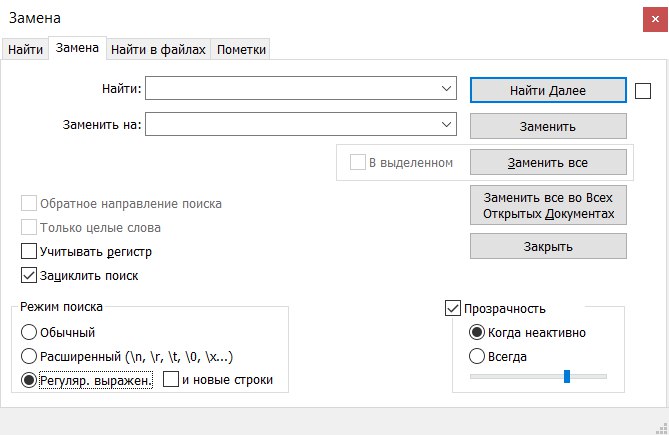The width and height of the screenshot is (669, 435).
Task: Expand the Найти field dropdown history
Action: pyautogui.click(x=447, y=90)
